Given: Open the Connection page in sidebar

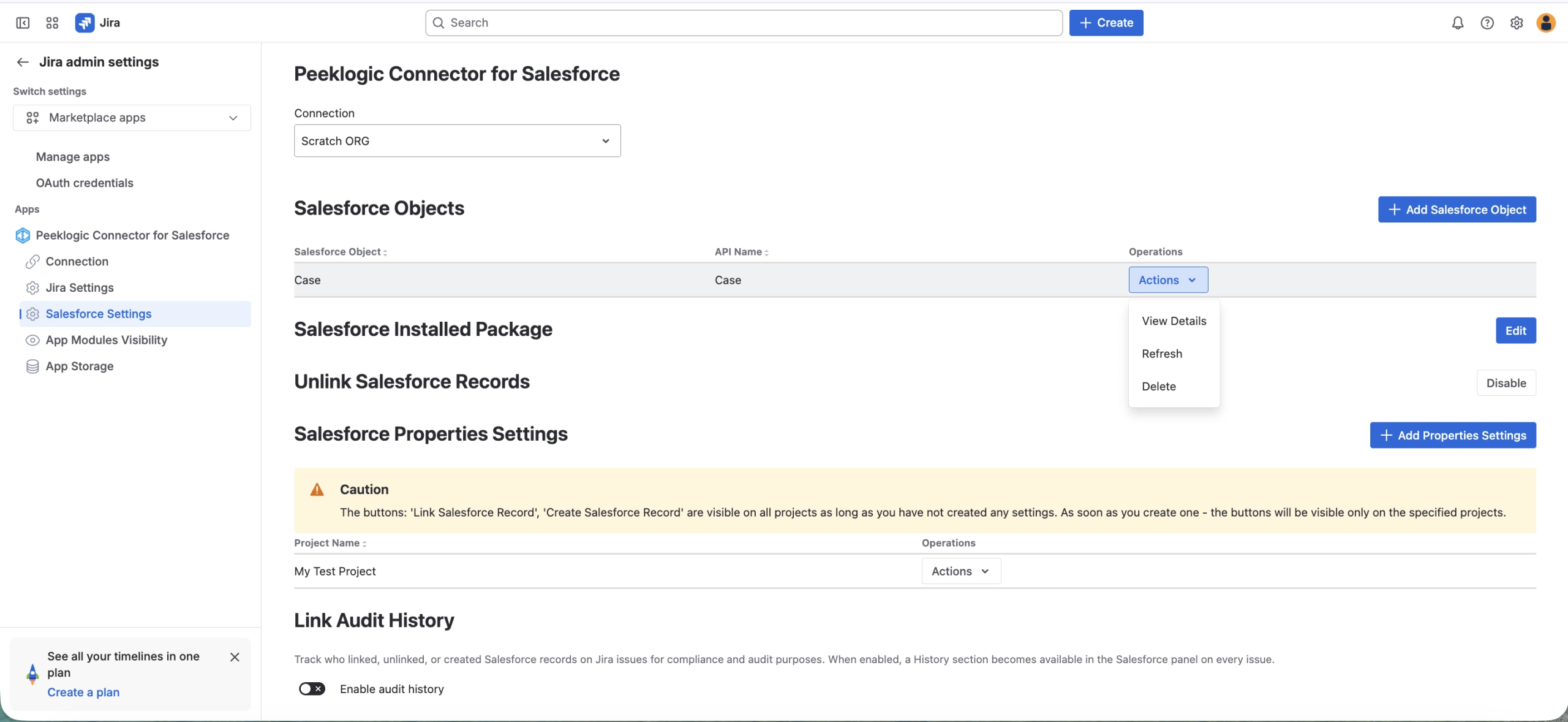Looking at the screenshot, I should [77, 262].
